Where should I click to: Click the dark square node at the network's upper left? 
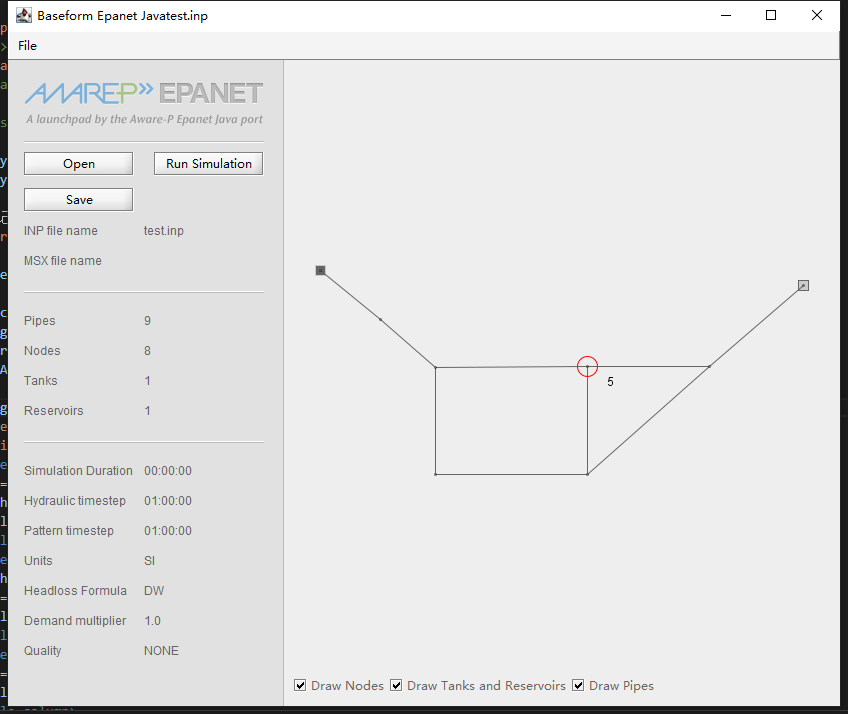tap(320, 270)
